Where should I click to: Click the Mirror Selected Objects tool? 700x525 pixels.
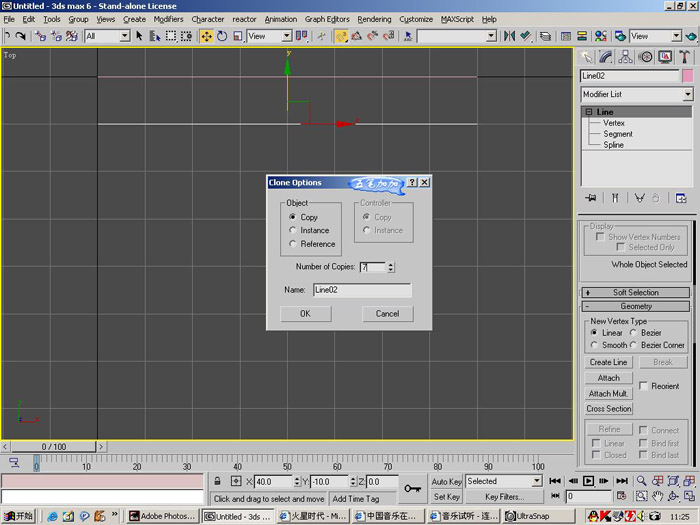click(509, 36)
